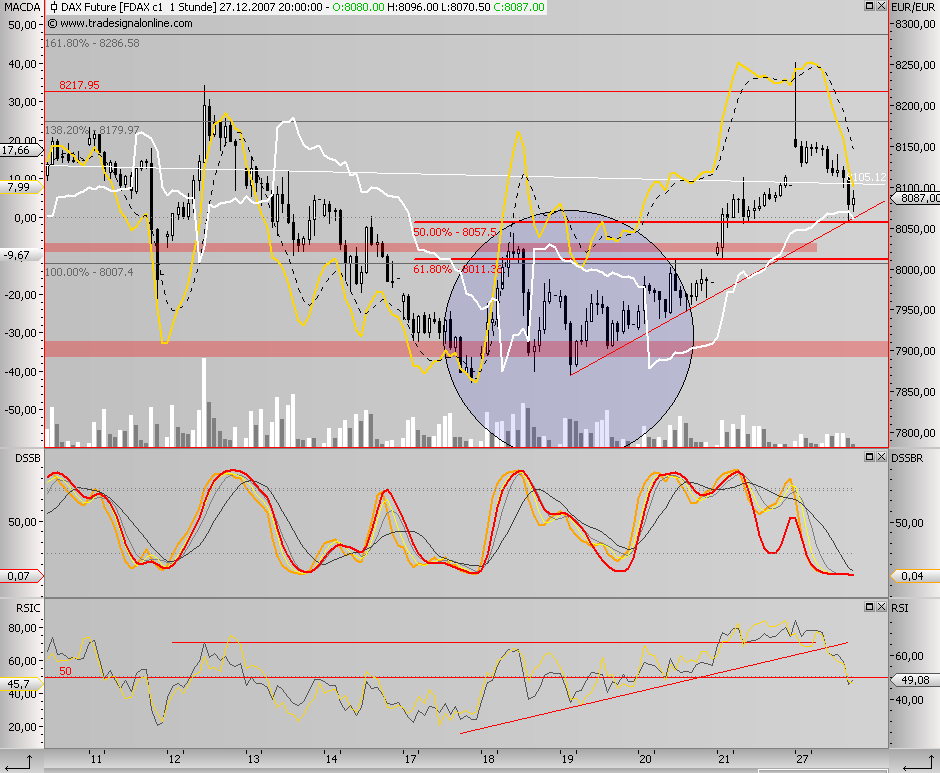Click the 138.20% - 8179.97 Fibonacci label
This screenshot has height=773, width=940.
point(92,130)
